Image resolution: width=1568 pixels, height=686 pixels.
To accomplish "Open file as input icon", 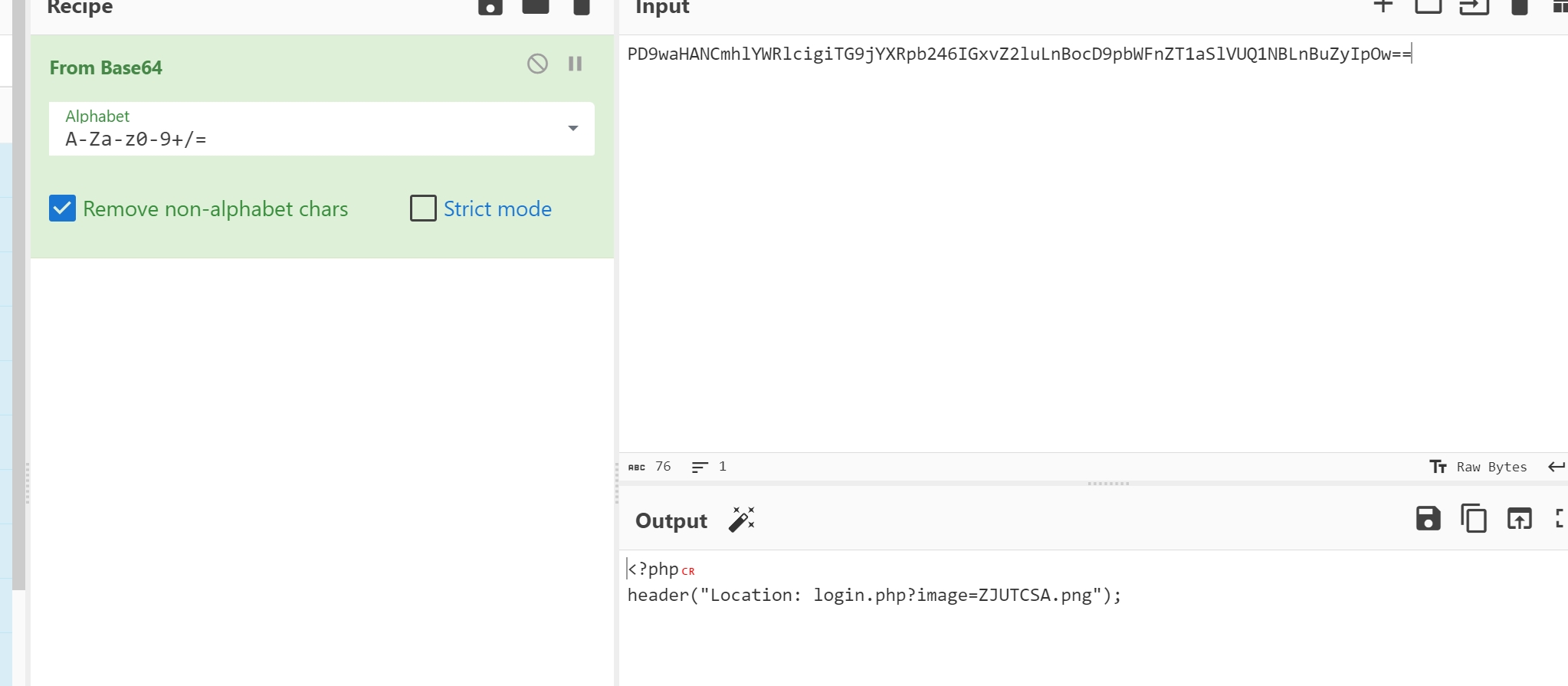I will pos(1473,7).
